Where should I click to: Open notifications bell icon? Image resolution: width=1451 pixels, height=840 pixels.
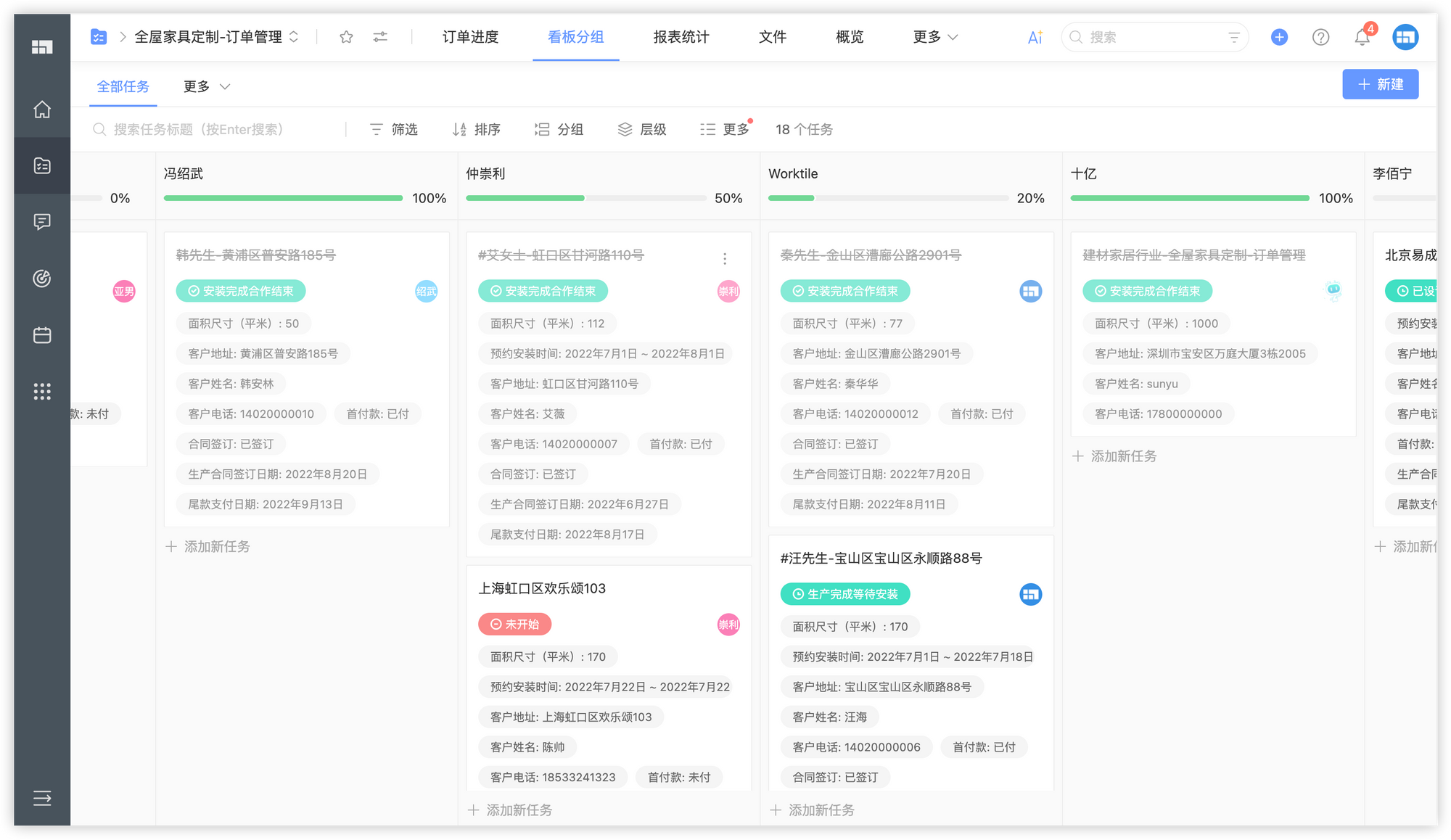[x=1362, y=37]
